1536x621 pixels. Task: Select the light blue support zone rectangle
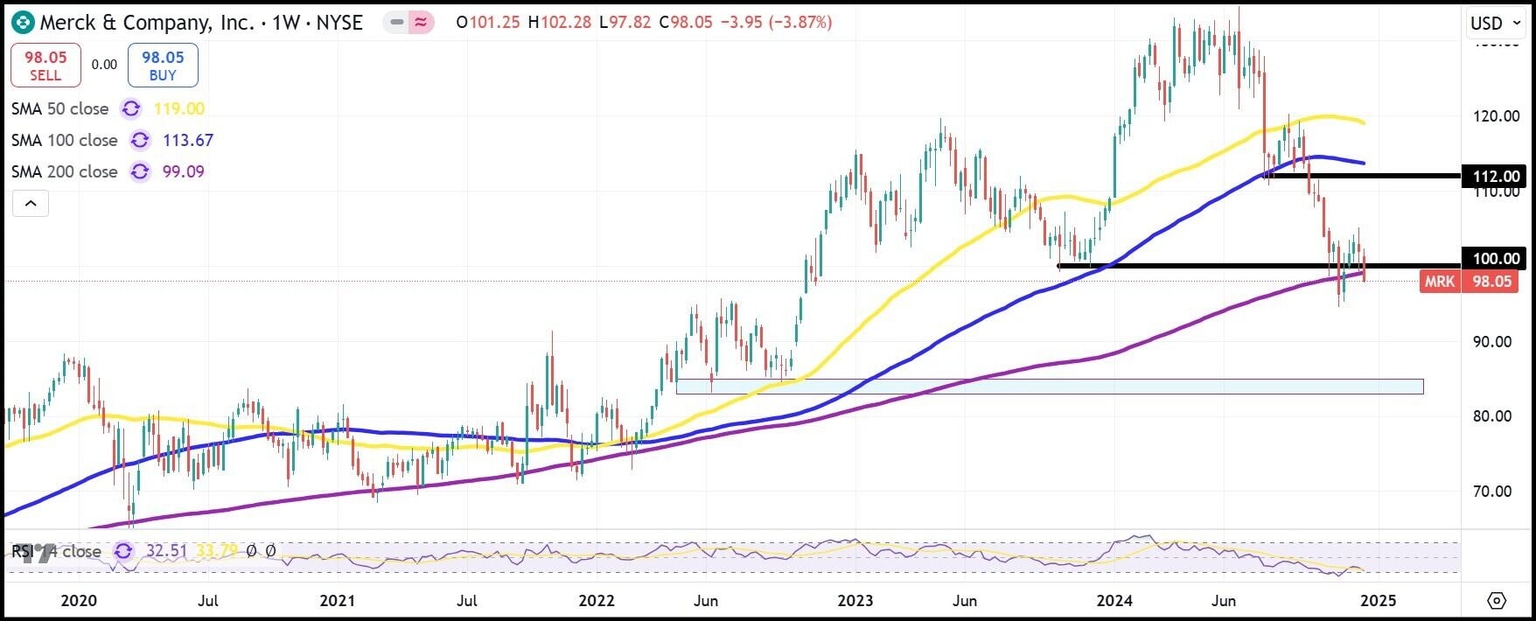point(1049,386)
